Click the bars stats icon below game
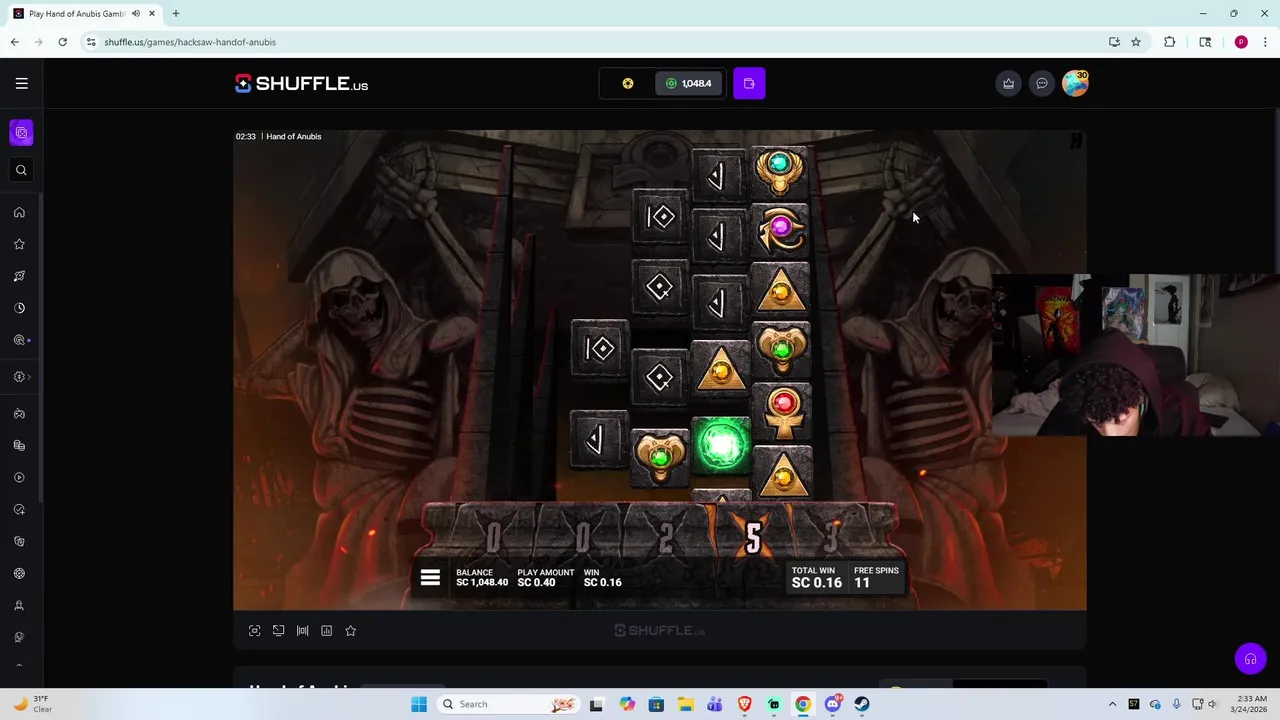Image resolution: width=1280 pixels, height=720 pixels. click(302, 631)
